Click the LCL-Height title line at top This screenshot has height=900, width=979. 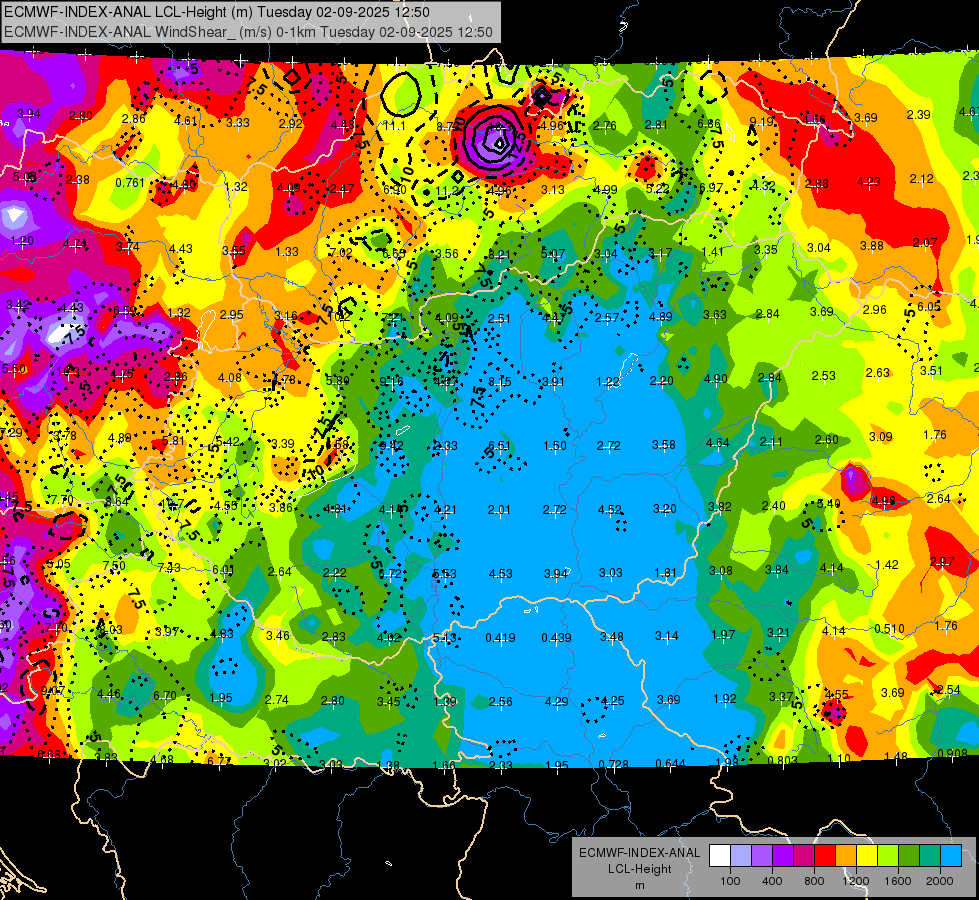coord(217,12)
